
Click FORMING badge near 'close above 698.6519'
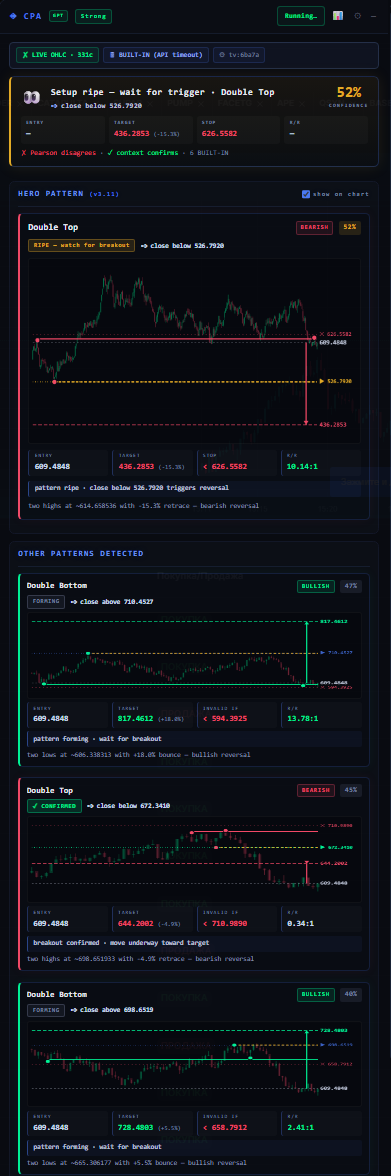coord(46,1010)
